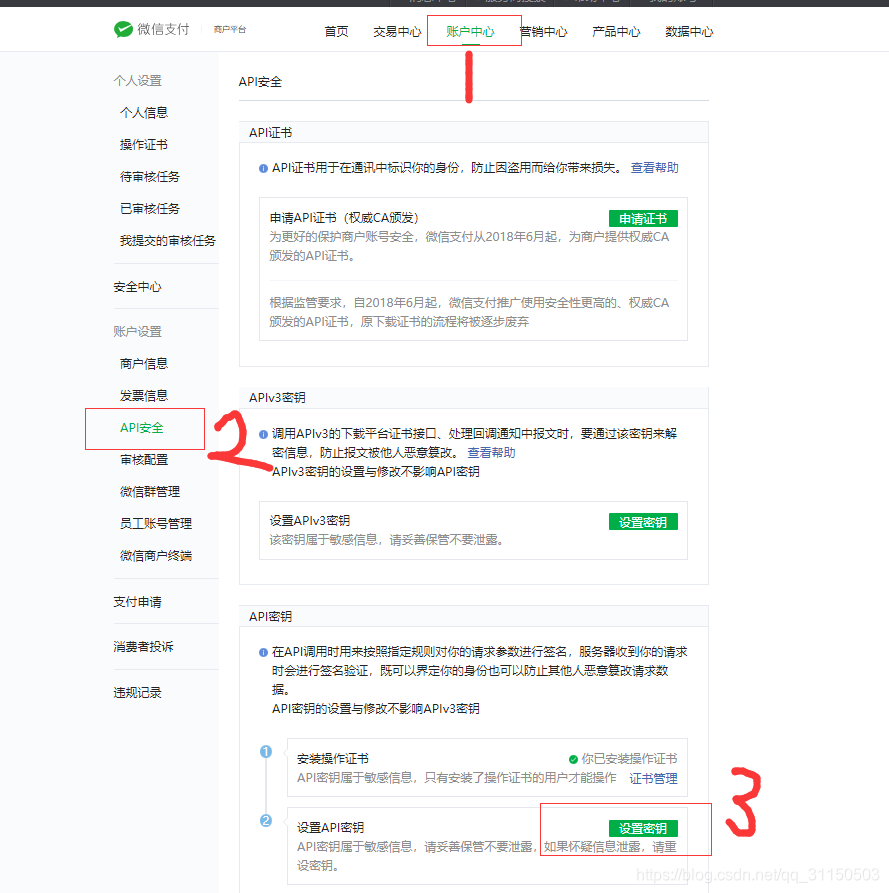Open 员工账号管理 in the sidebar
The width and height of the screenshot is (889, 893).
point(155,523)
